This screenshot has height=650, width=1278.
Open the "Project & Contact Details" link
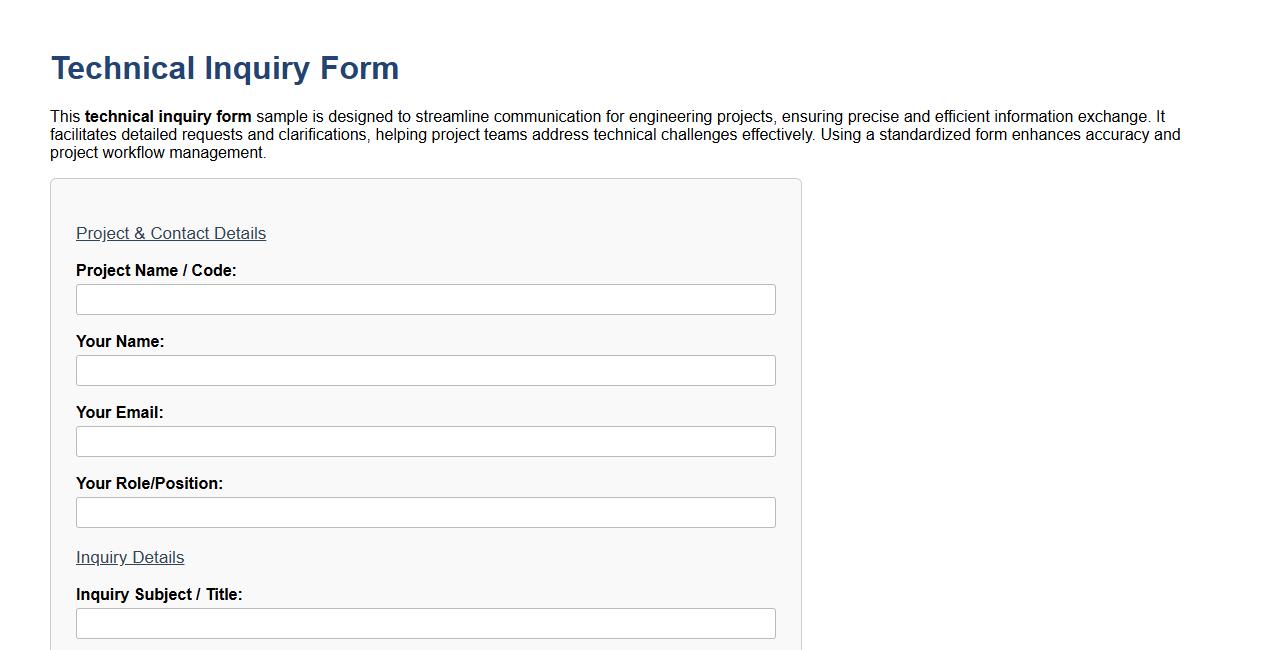tap(170, 233)
